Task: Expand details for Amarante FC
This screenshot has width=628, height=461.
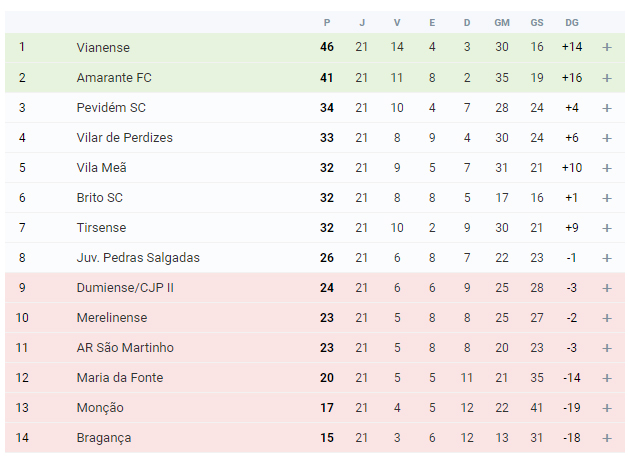Action: 607,78
